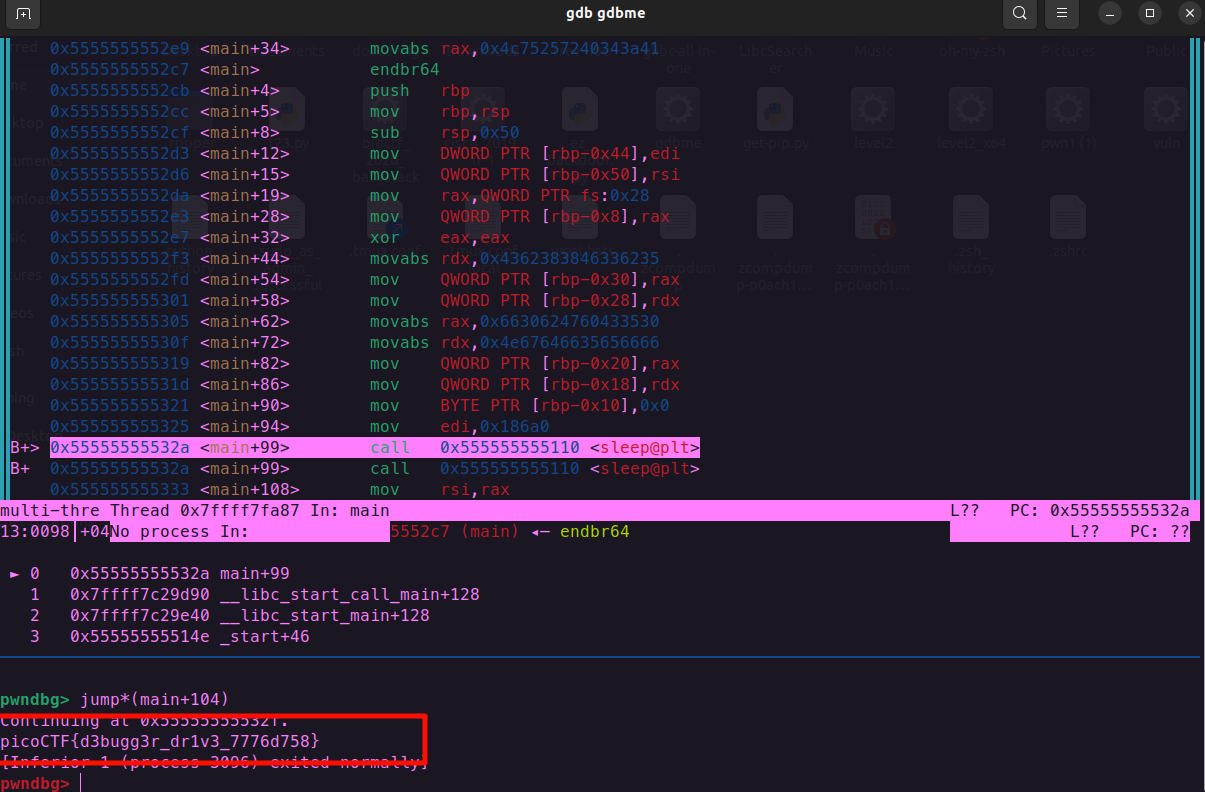1205x792 pixels.
Task: Select .zsh_history file in background Files window
Action: (970, 236)
